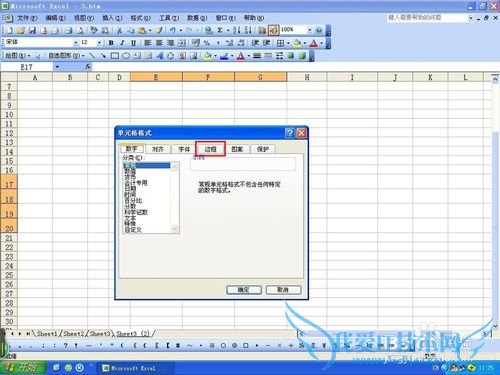Open the zoom 100% dropdown
Screen dimensions: 500x375
tap(309, 30)
